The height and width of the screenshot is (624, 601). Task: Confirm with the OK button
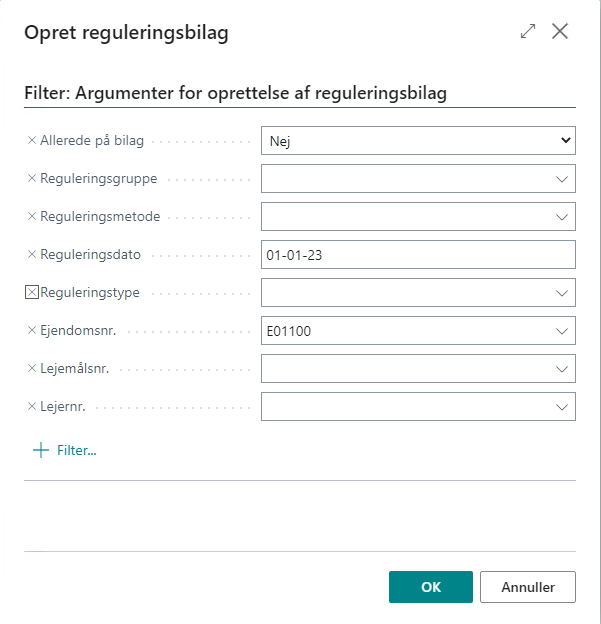(x=431, y=587)
